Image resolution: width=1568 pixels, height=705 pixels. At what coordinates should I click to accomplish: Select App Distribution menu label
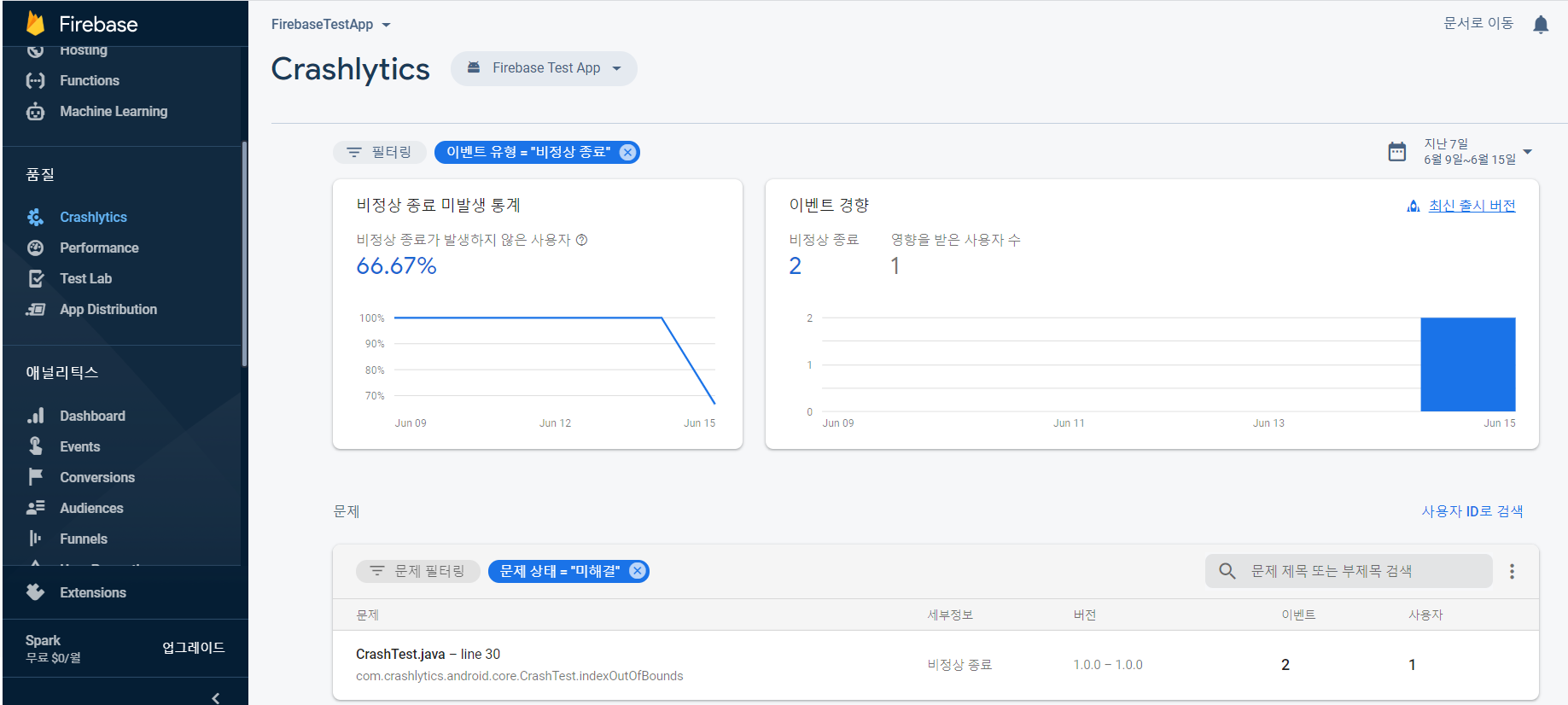tap(108, 309)
